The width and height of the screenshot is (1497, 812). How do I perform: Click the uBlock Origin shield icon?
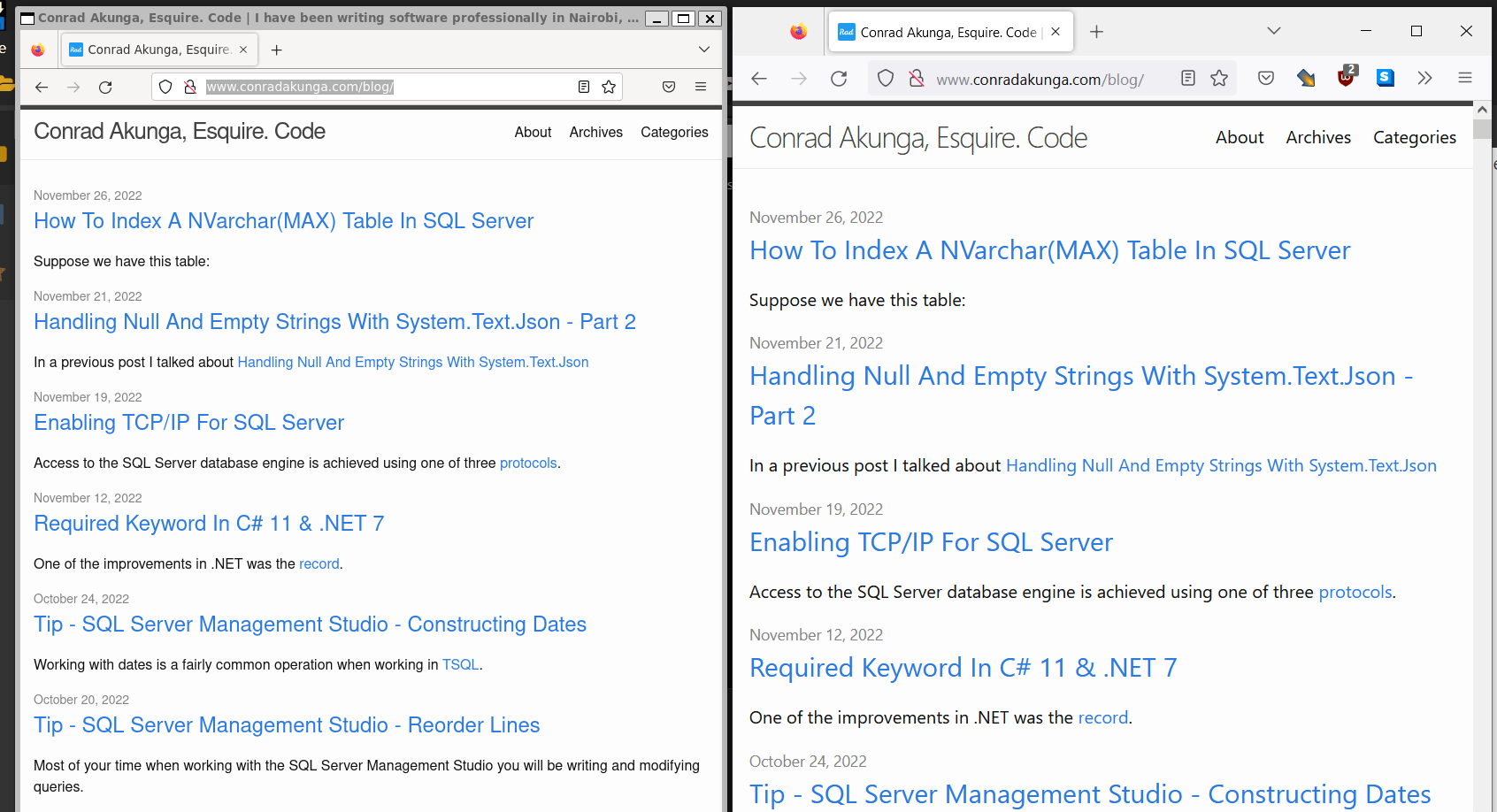(x=1345, y=78)
